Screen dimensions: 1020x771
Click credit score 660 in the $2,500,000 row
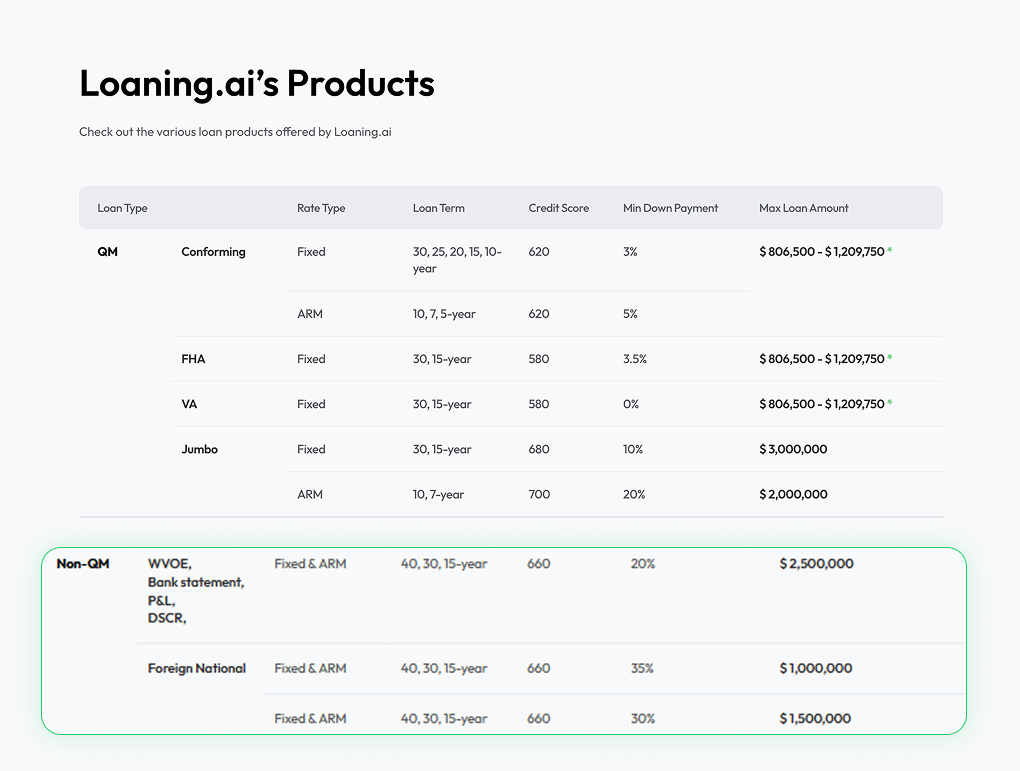(539, 564)
